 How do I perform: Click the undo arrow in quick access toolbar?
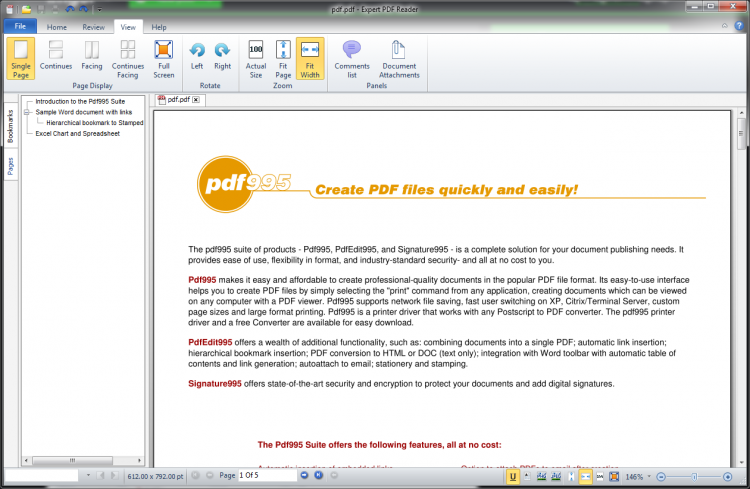coord(70,9)
